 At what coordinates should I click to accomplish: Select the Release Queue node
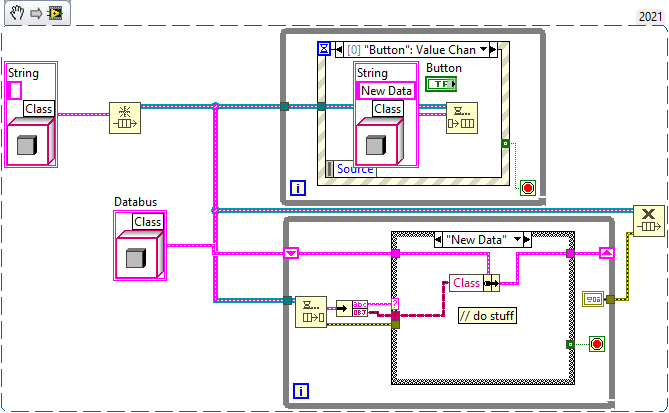pos(649,221)
